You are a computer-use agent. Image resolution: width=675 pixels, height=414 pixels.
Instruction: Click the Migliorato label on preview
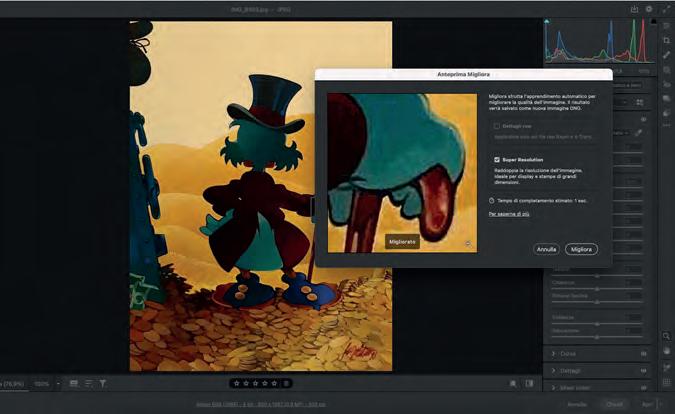(x=402, y=242)
